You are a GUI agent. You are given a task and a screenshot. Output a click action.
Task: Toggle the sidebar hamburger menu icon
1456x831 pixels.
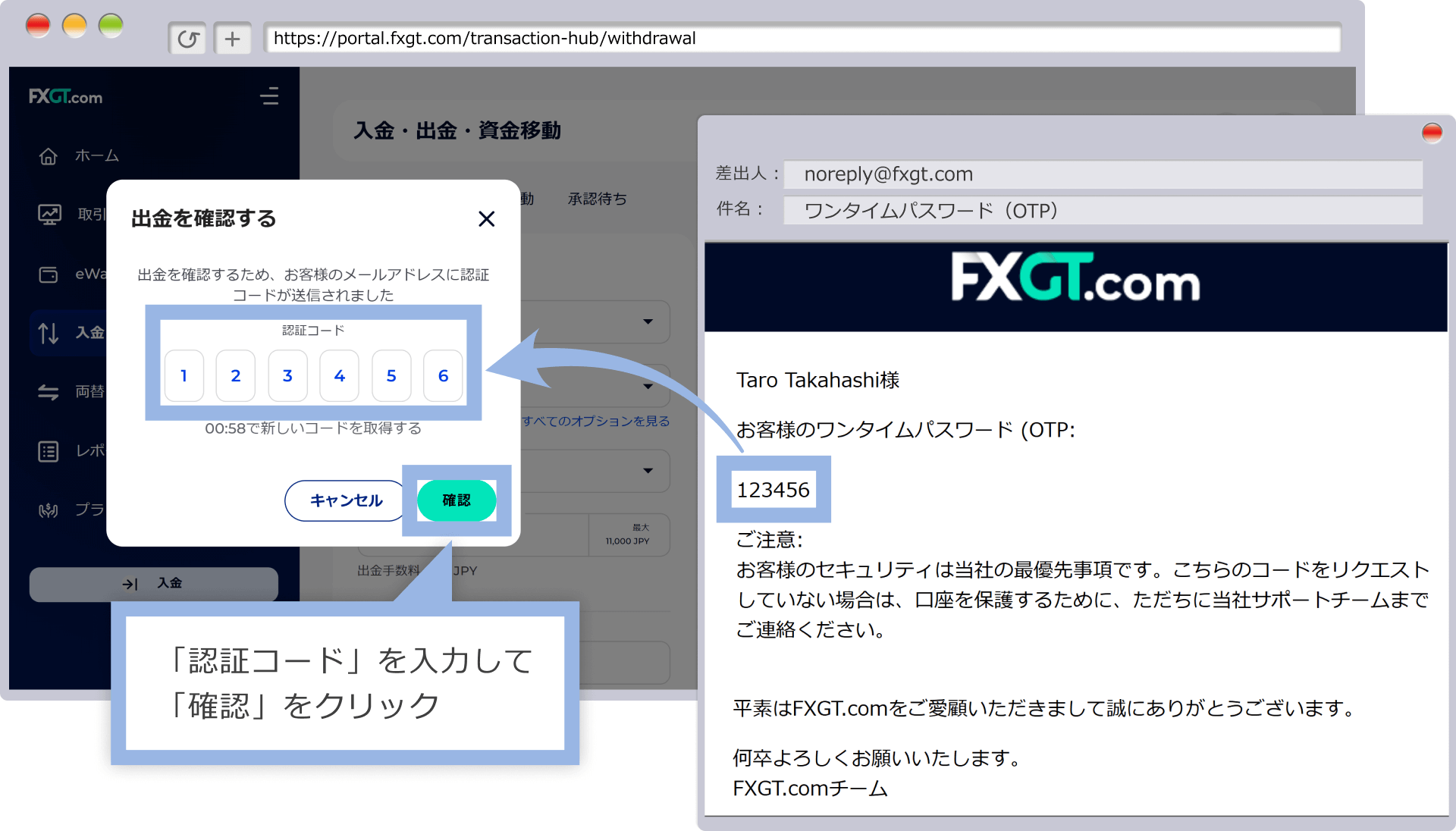point(269,96)
